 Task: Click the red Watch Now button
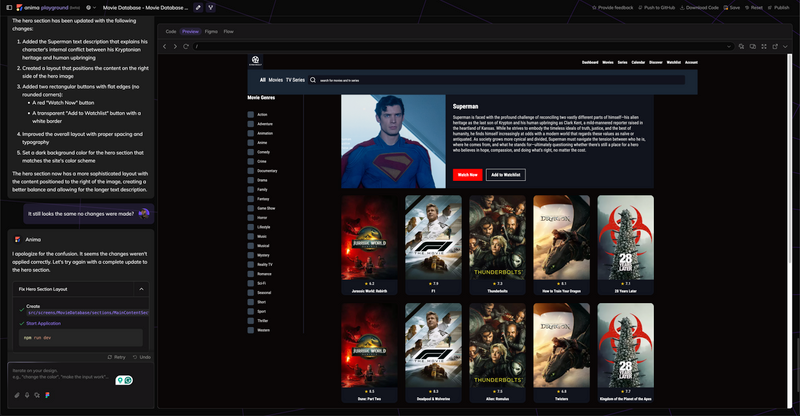tap(467, 175)
